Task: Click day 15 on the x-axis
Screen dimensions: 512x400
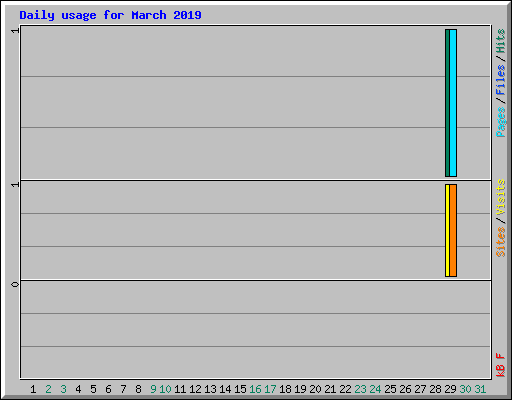Action: click(x=240, y=389)
